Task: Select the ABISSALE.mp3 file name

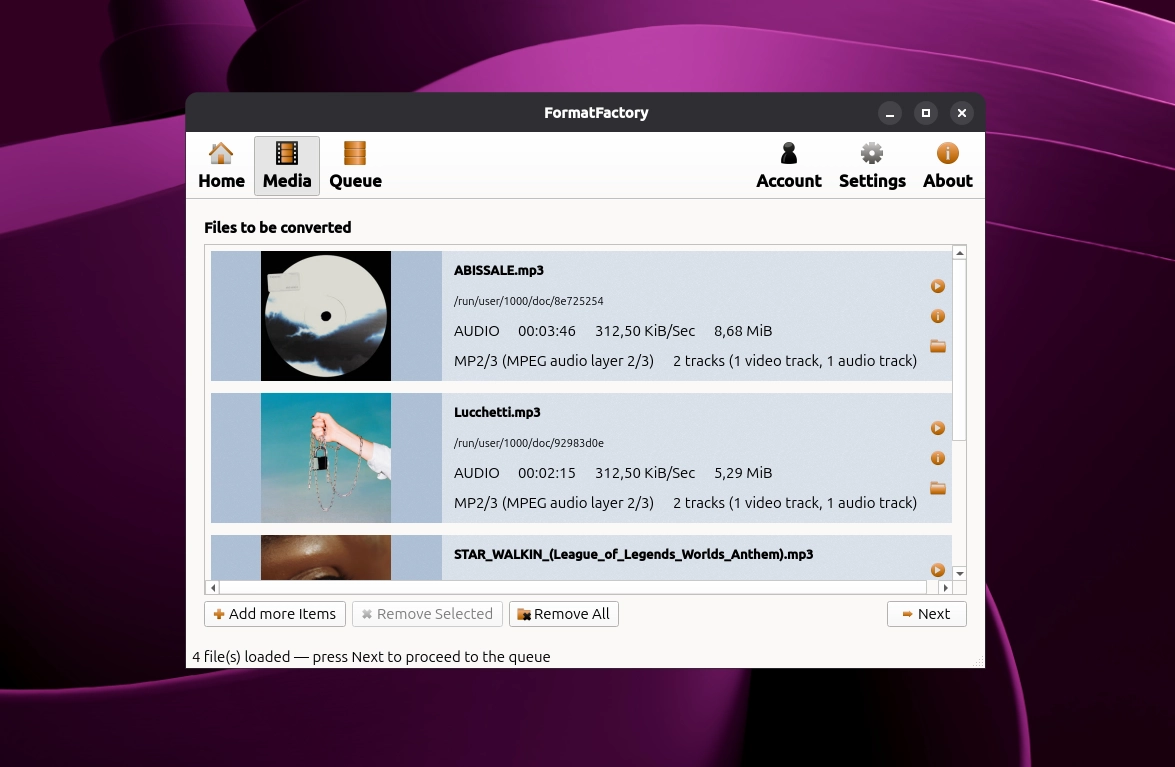Action: pyautogui.click(x=499, y=270)
